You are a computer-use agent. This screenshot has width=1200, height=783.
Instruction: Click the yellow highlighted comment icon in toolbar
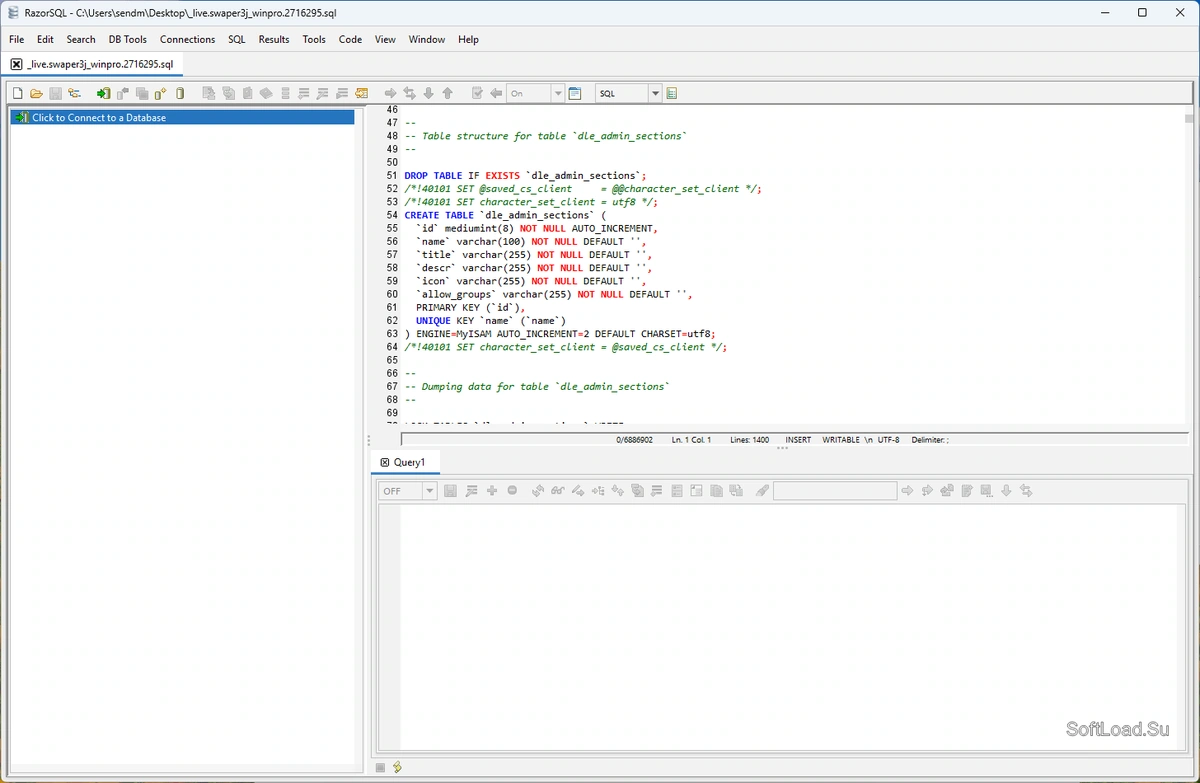pos(361,93)
